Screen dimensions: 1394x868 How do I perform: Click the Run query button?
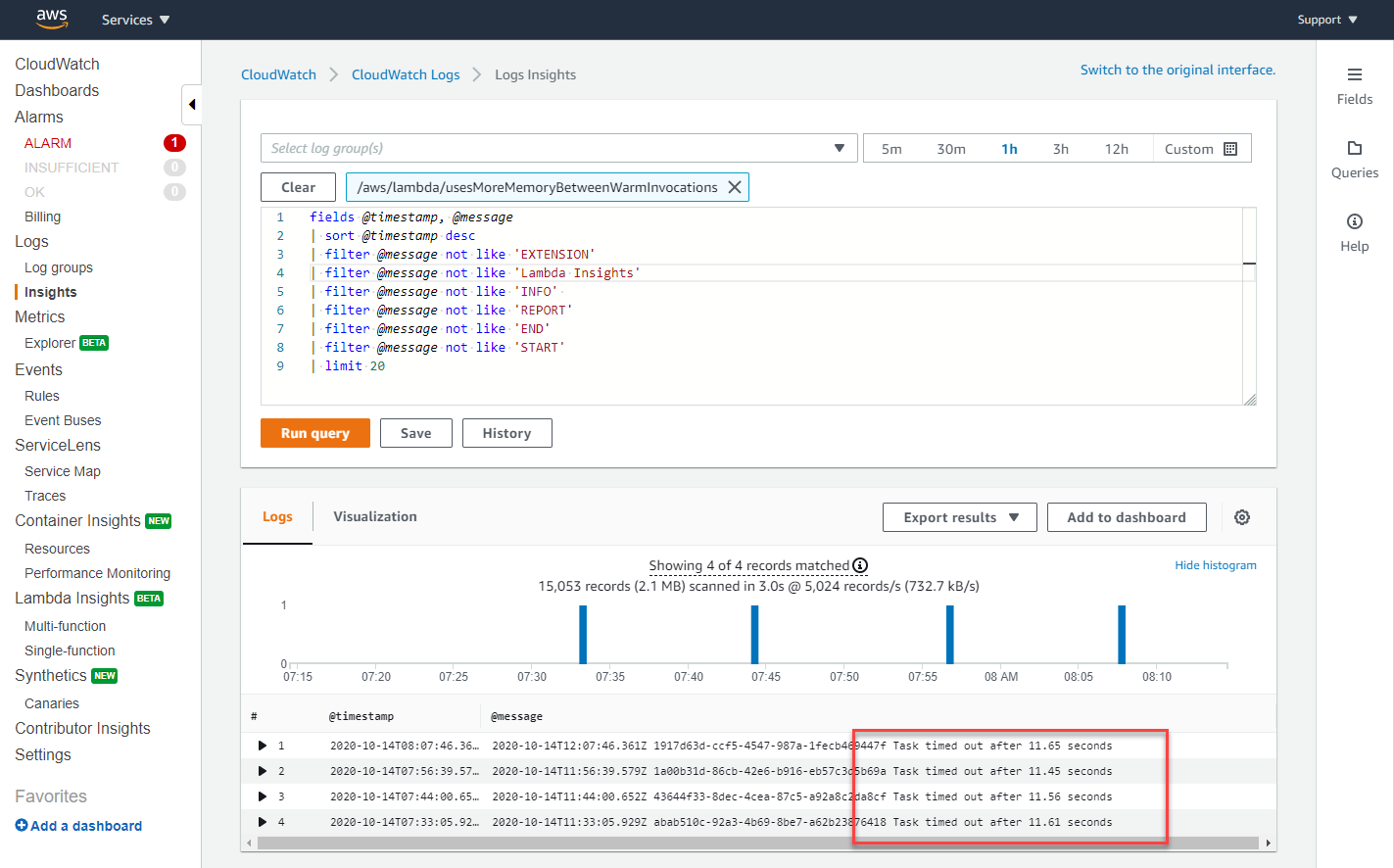[314, 433]
